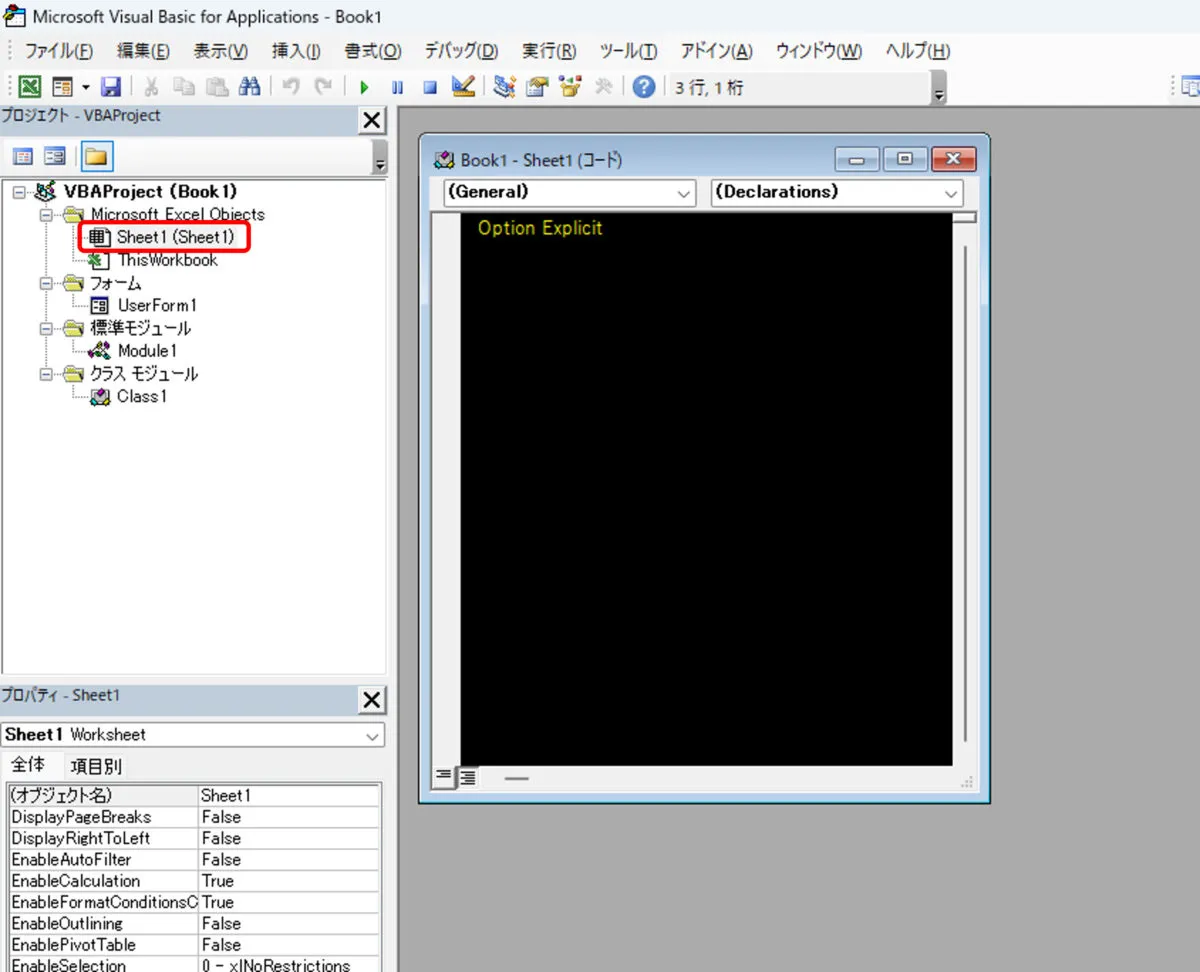The width and height of the screenshot is (1200, 972).
Task: Open the help question mark icon
Action: pos(644,87)
